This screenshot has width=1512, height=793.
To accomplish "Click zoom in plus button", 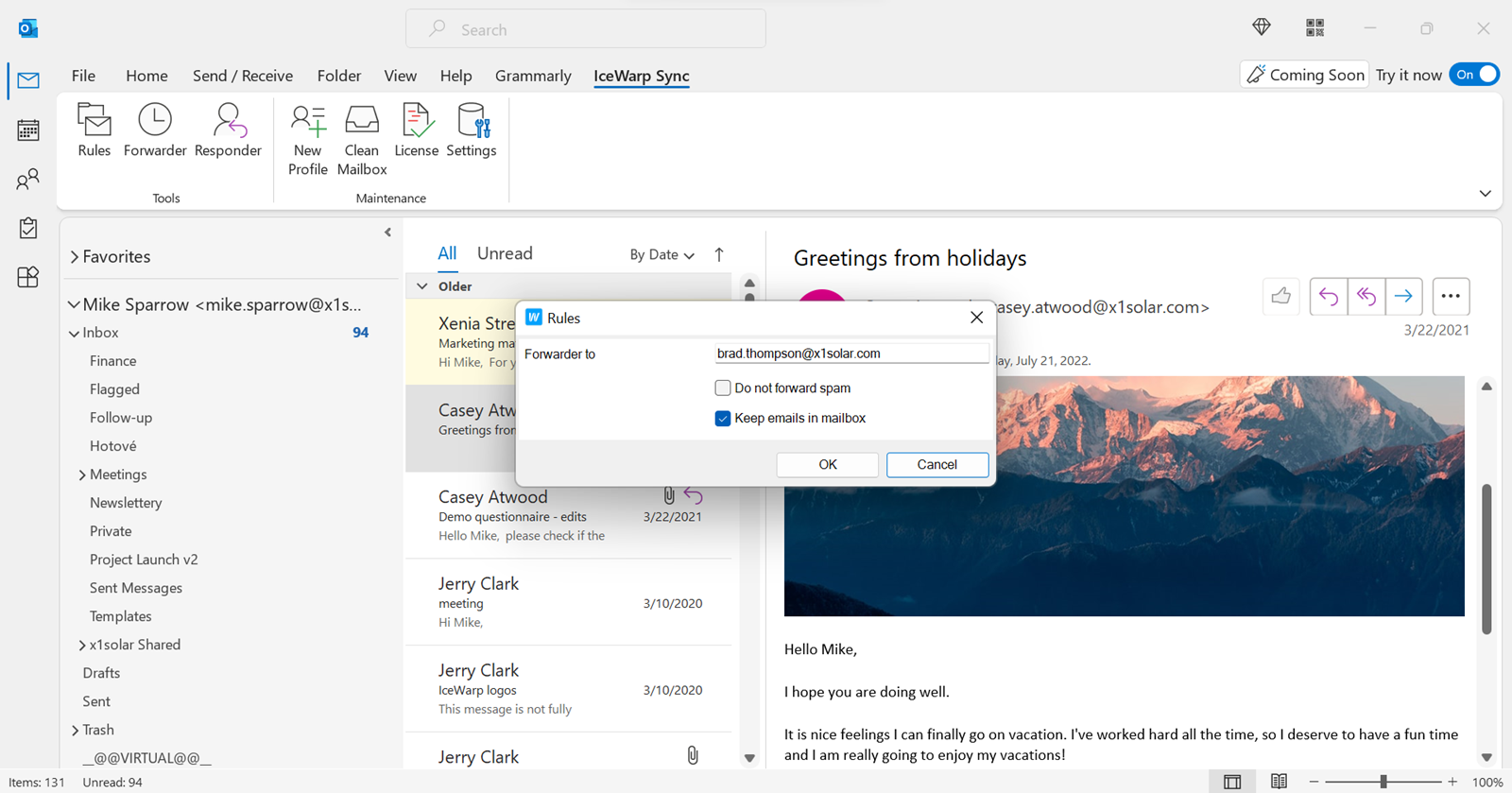I will pos(1452,782).
